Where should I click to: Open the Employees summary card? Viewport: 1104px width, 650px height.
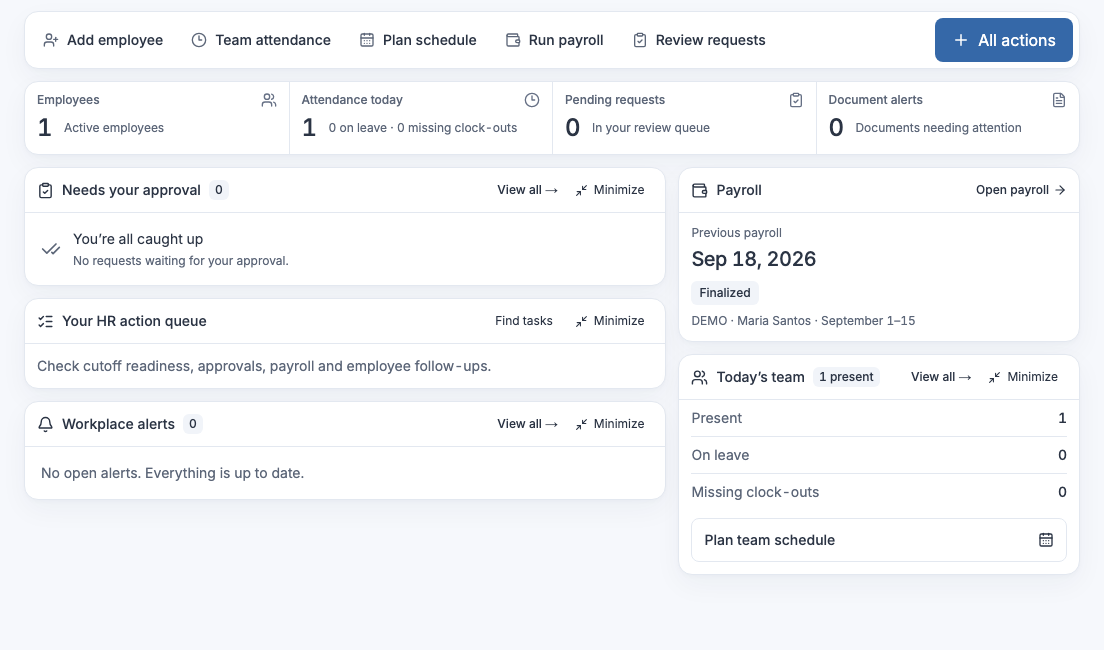157,118
